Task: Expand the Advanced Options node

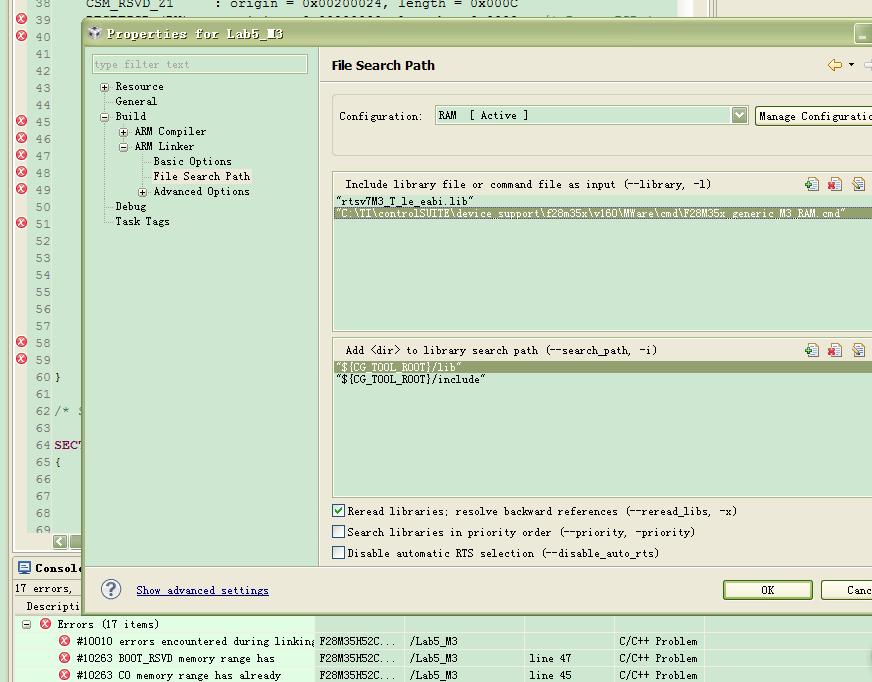Action: [x=142, y=192]
